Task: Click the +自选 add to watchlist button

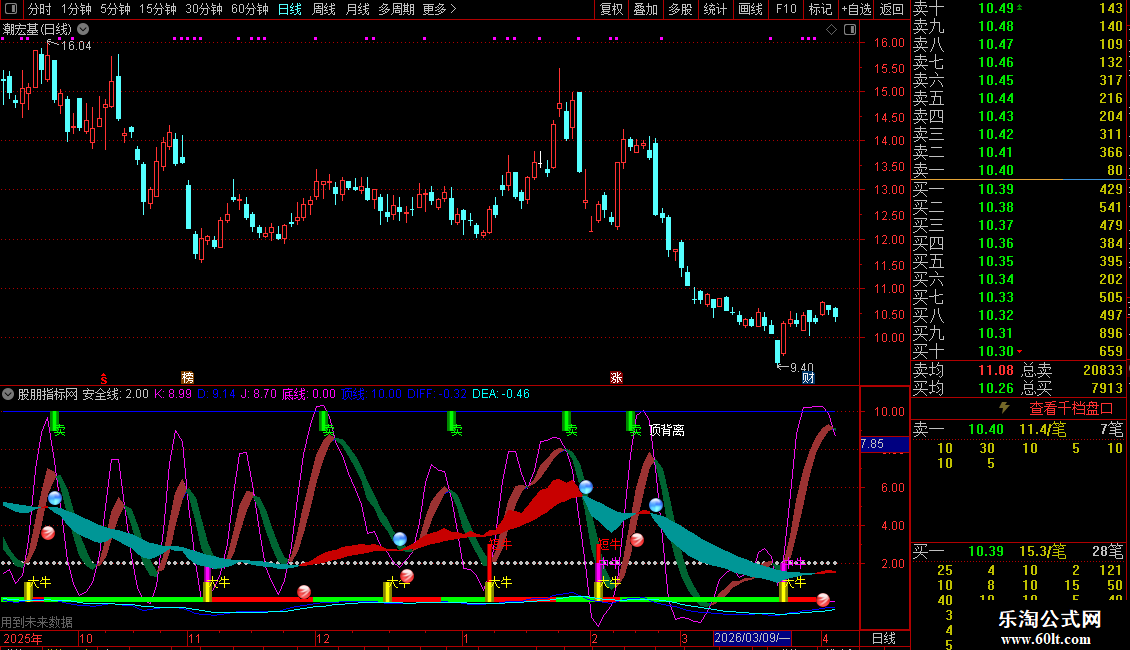Action: coord(856,9)
